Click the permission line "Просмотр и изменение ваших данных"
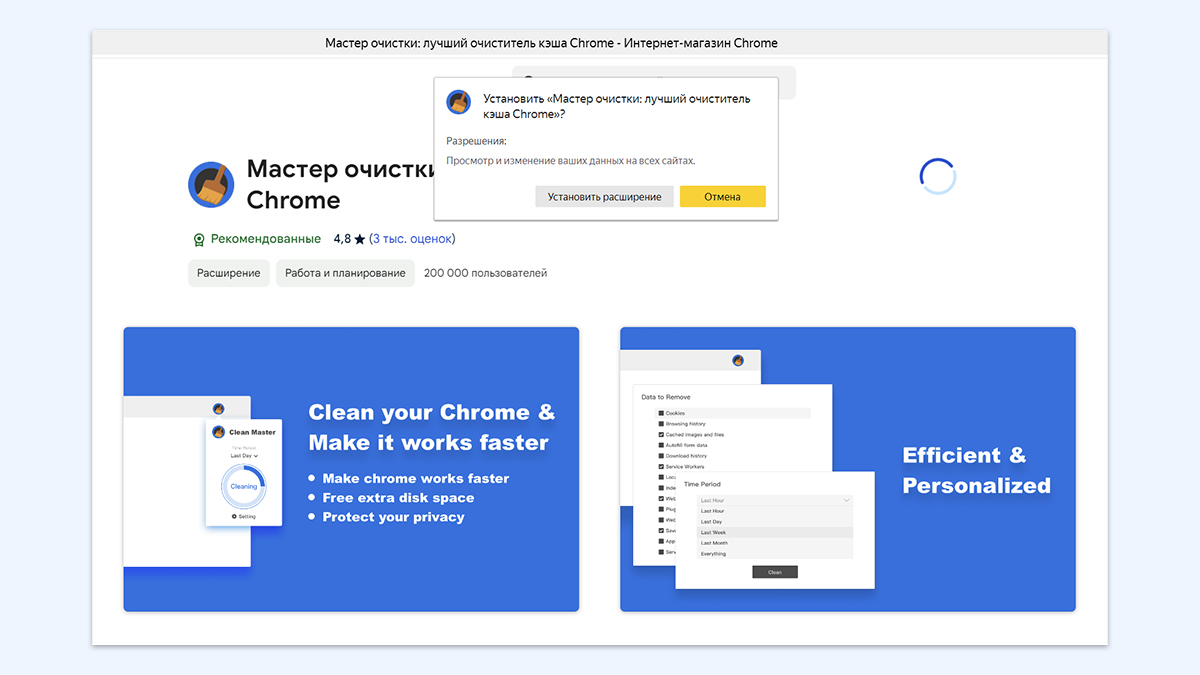The image size is (1200, 675). (x=570, y=160)
